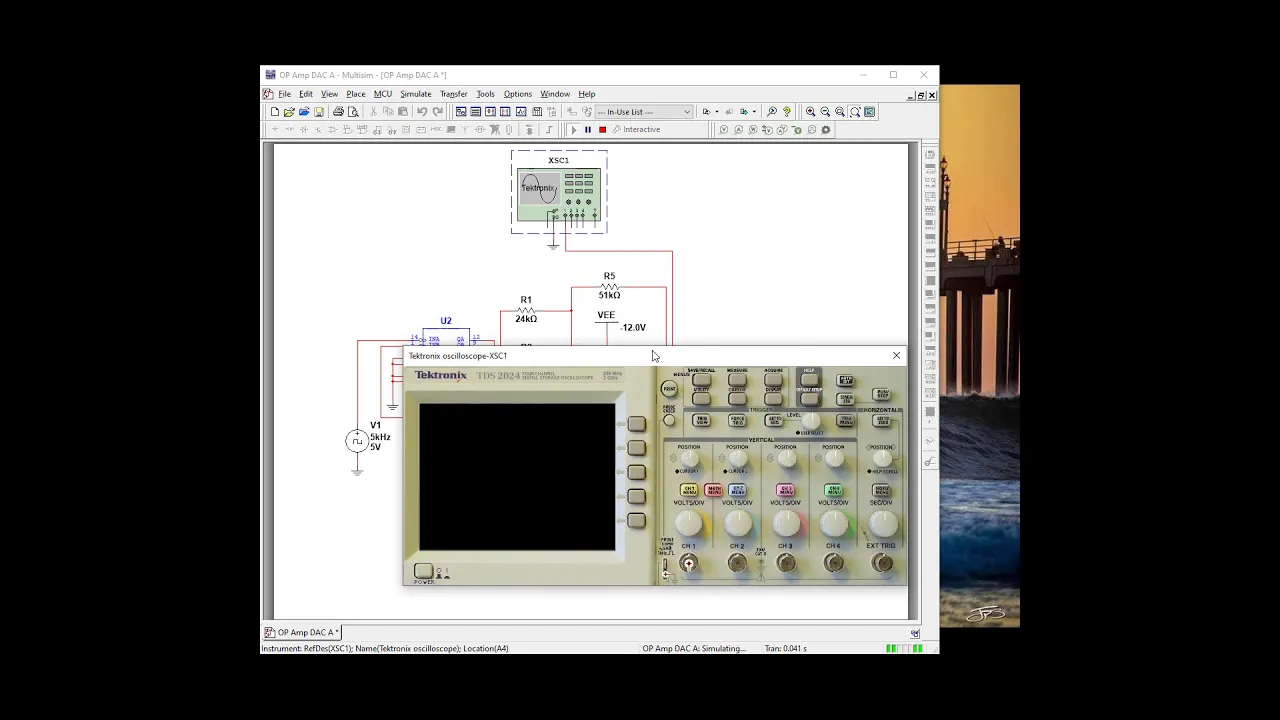
Task: Click the SEC/DIV horizontal knob
Action: [x=882, y=523]
